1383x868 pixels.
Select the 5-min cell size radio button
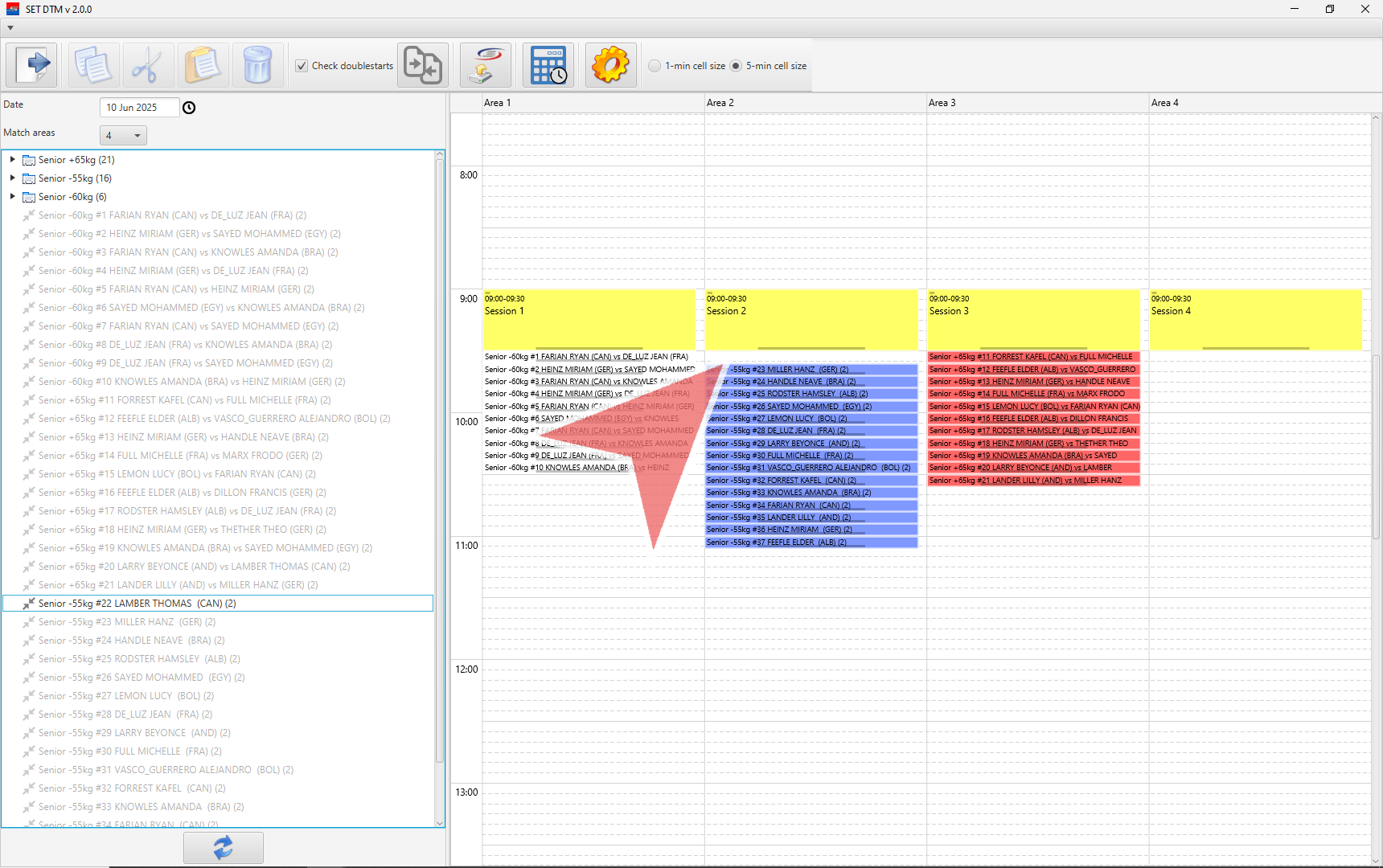[736, 66]
